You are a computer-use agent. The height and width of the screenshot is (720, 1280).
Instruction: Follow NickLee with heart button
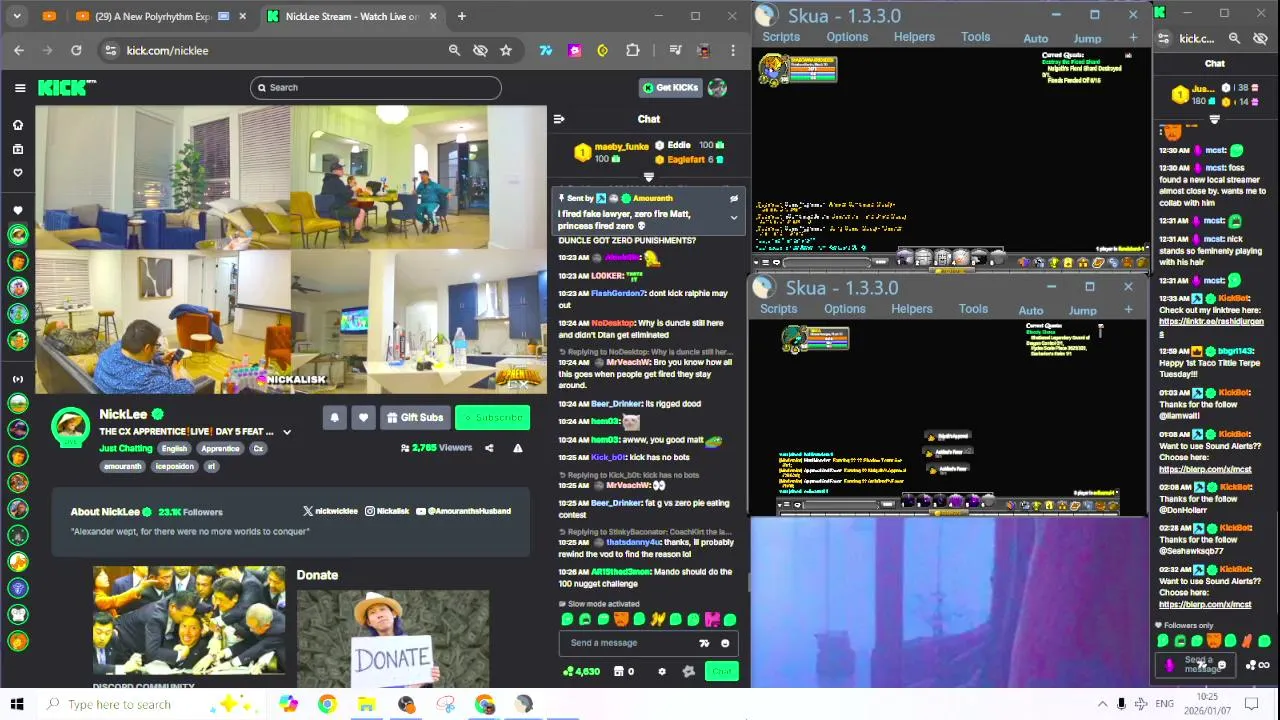point(363,418)
